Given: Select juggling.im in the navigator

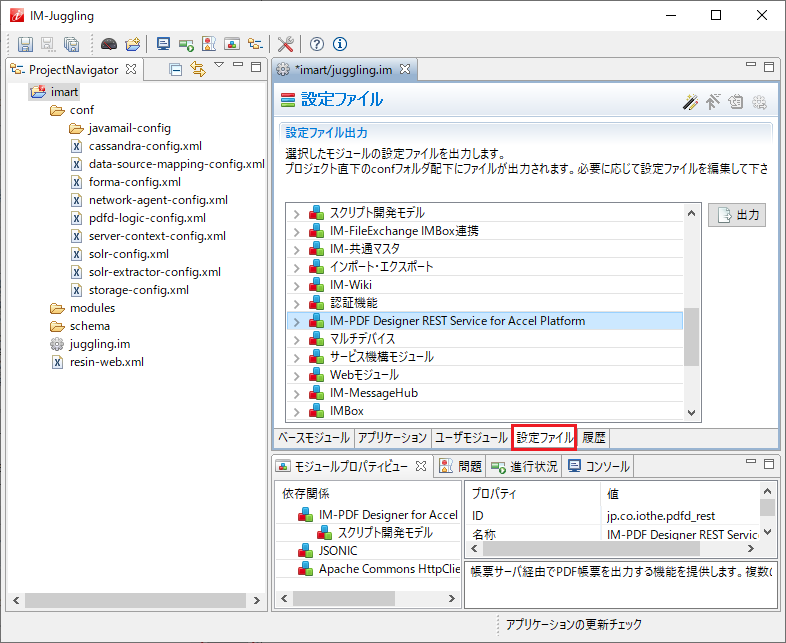Looking at the screenshot, I should click(90, 344).
